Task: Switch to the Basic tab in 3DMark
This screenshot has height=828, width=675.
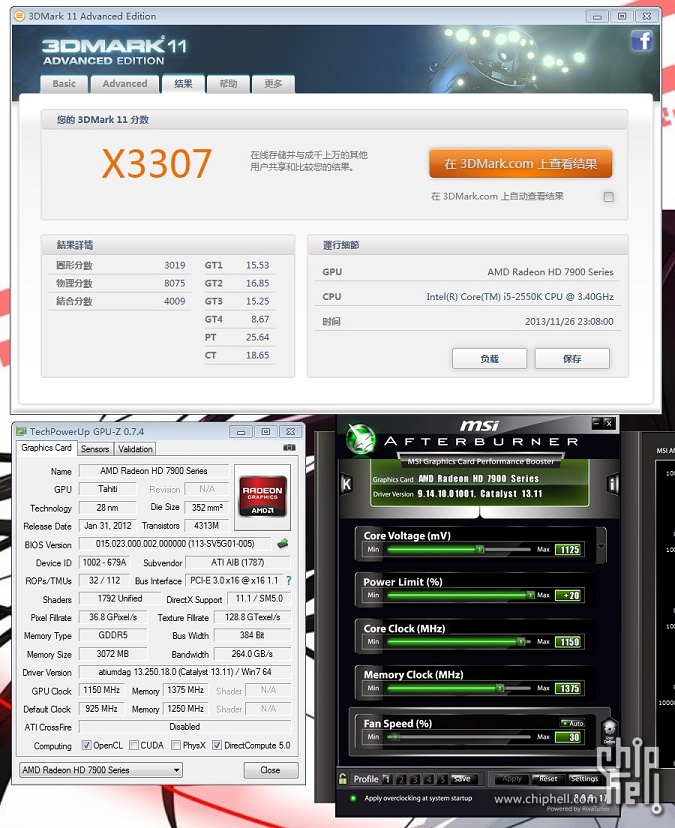Action: tap(64, 84)
